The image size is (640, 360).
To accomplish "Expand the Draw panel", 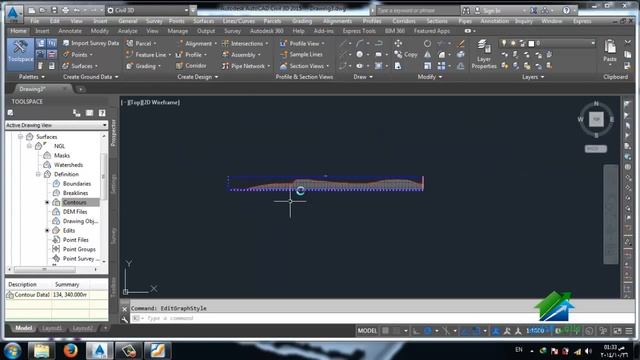I will tap(363, 77).
